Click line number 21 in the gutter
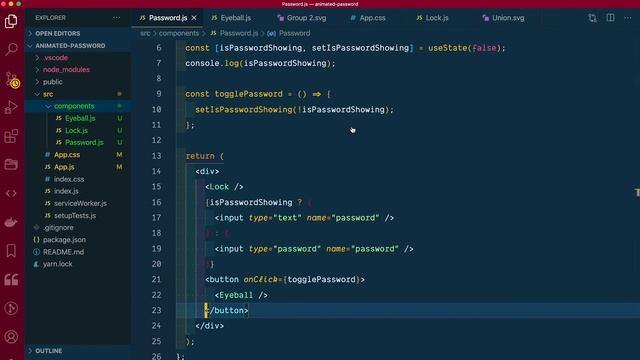Viewport: 640px width, 360px height. (156, 280)
